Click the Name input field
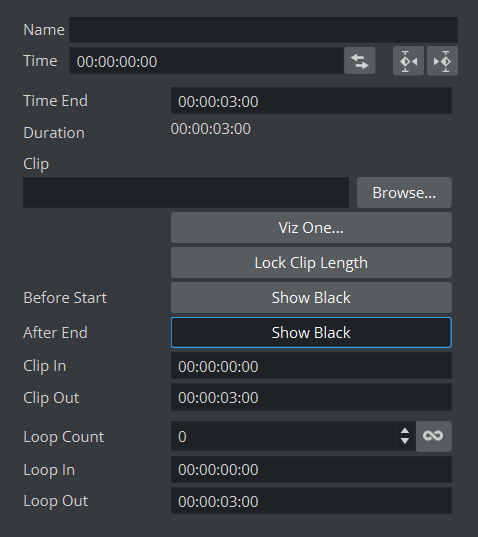 (263, 30)
